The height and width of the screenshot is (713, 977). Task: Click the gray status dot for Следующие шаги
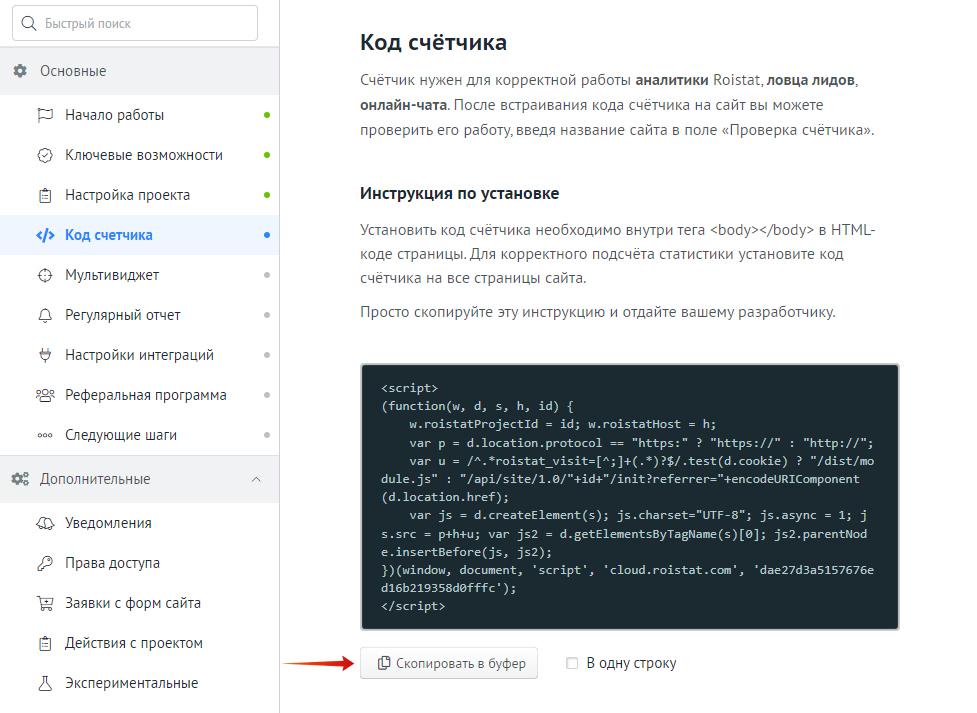coord(267,435)
